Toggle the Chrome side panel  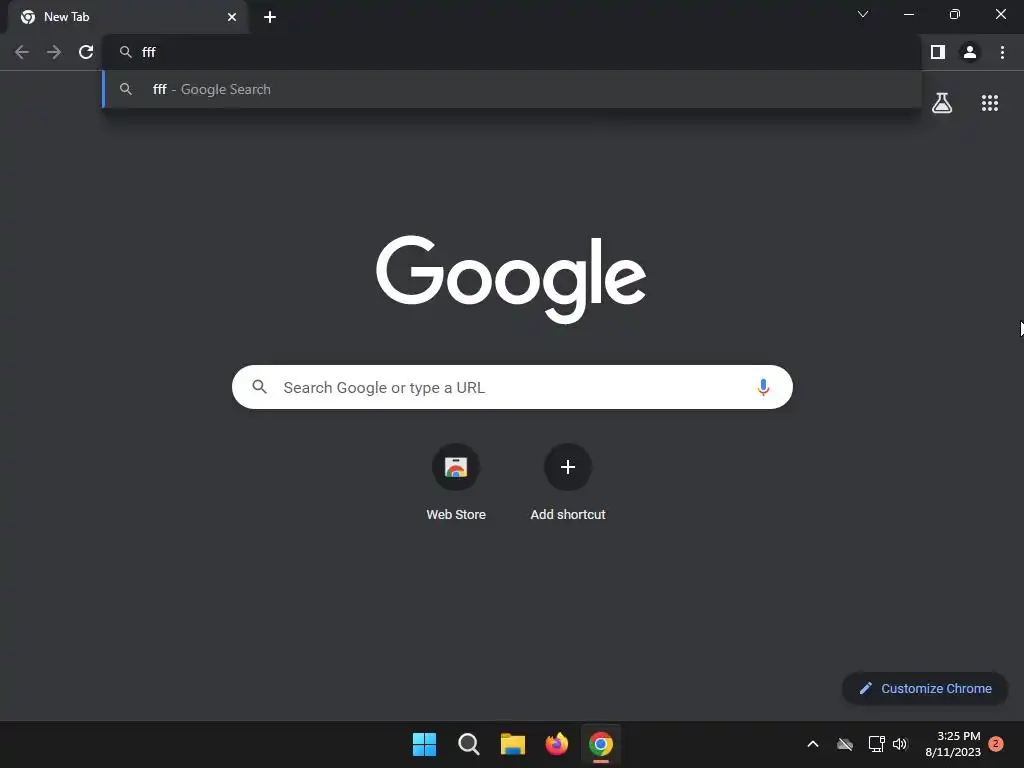[x=938, y=52]
